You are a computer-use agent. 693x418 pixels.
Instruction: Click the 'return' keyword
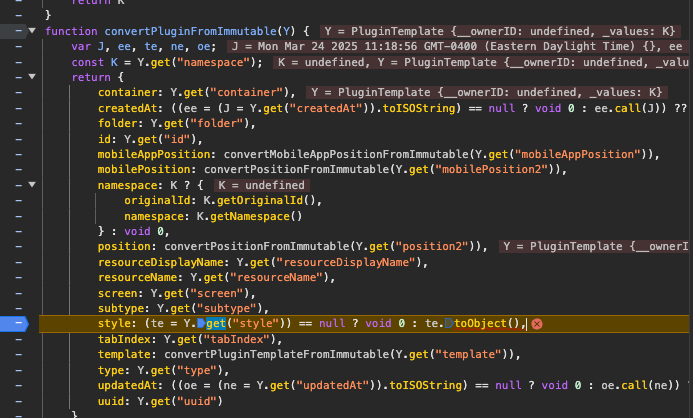tap(91, 77)
